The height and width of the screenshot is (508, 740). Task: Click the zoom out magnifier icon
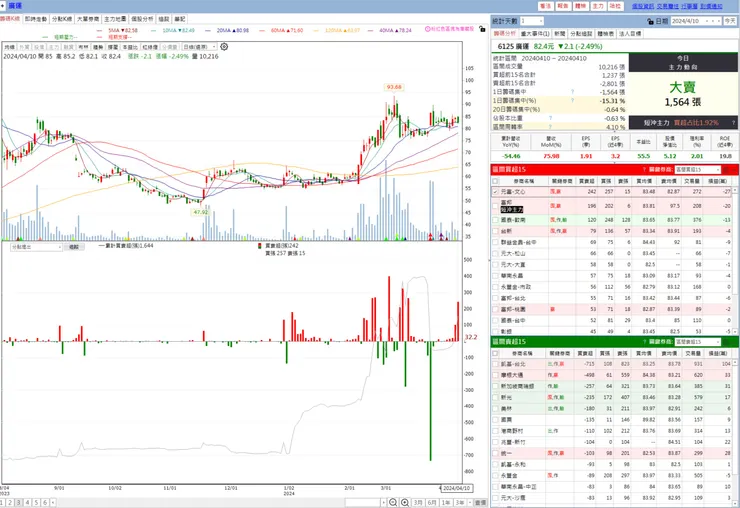coord(393,503)
